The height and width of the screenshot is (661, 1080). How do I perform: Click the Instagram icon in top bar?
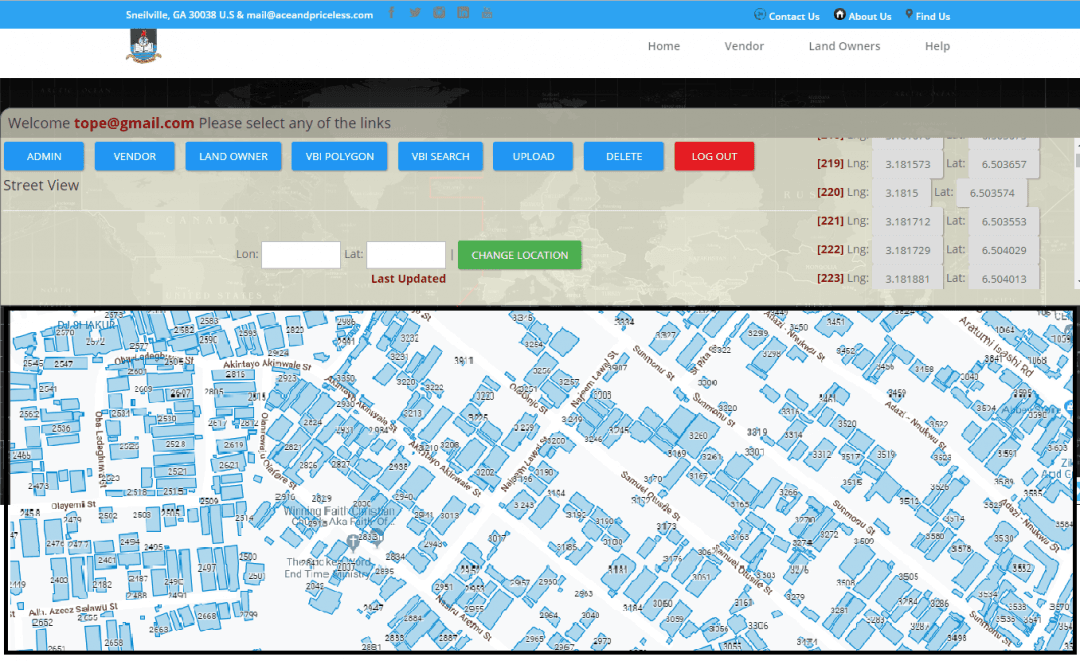pos(440,13)
